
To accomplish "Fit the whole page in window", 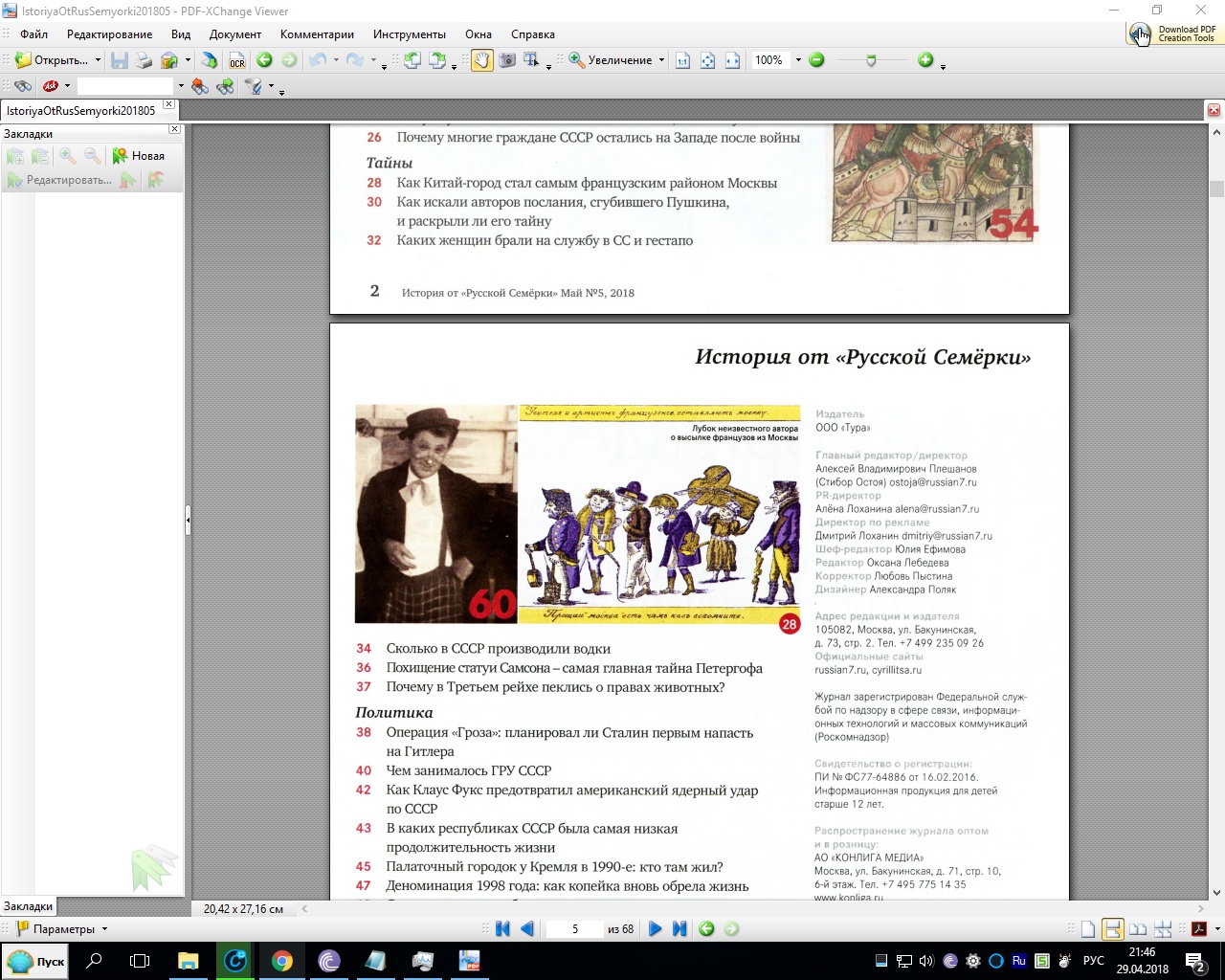I will click(x=707, y=60).
